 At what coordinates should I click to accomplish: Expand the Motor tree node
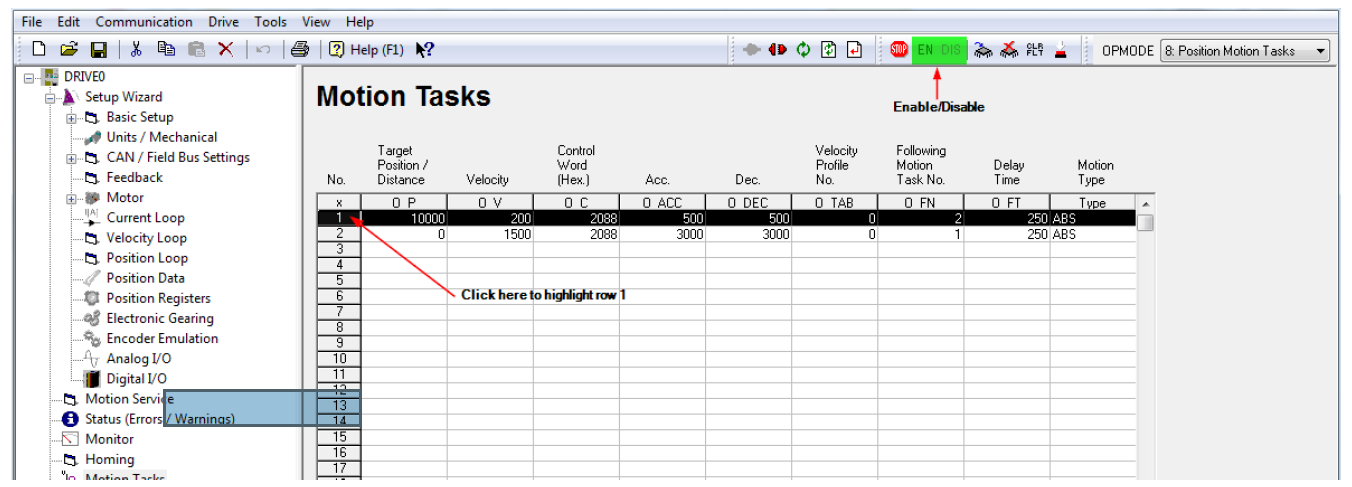pos(71,198)
